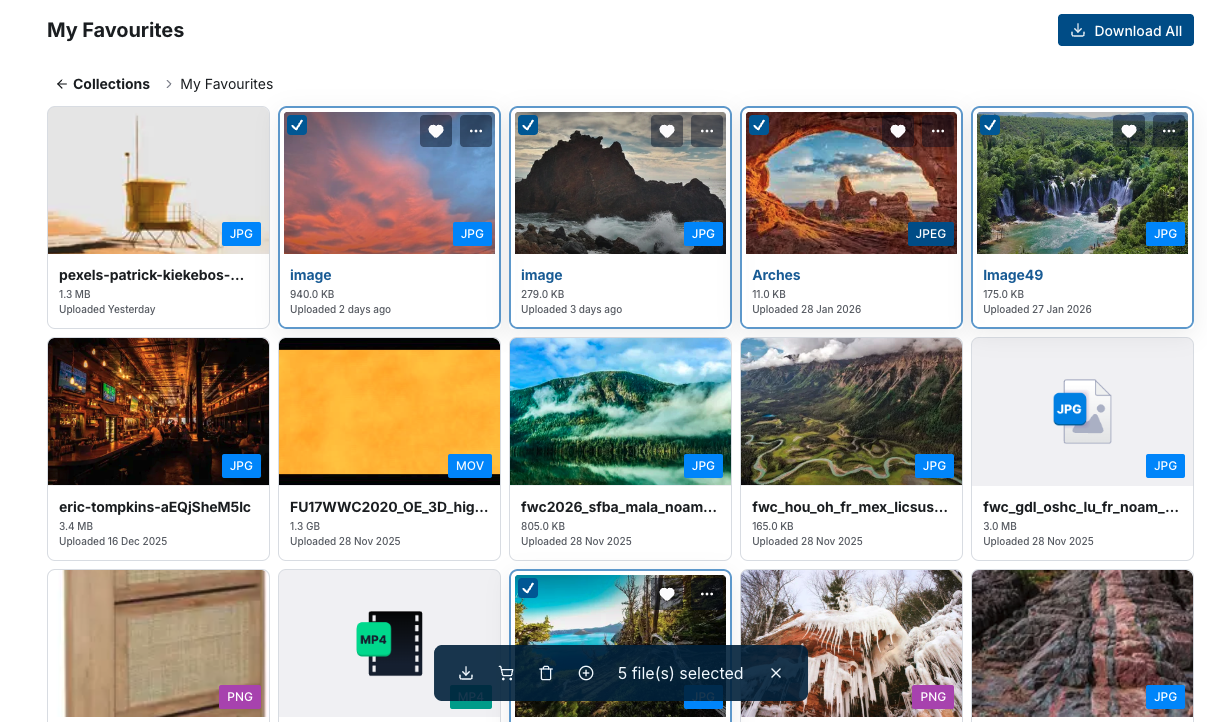Go back to Collections
This screenshot has width=1207, height=722.
tap(111, 84)
